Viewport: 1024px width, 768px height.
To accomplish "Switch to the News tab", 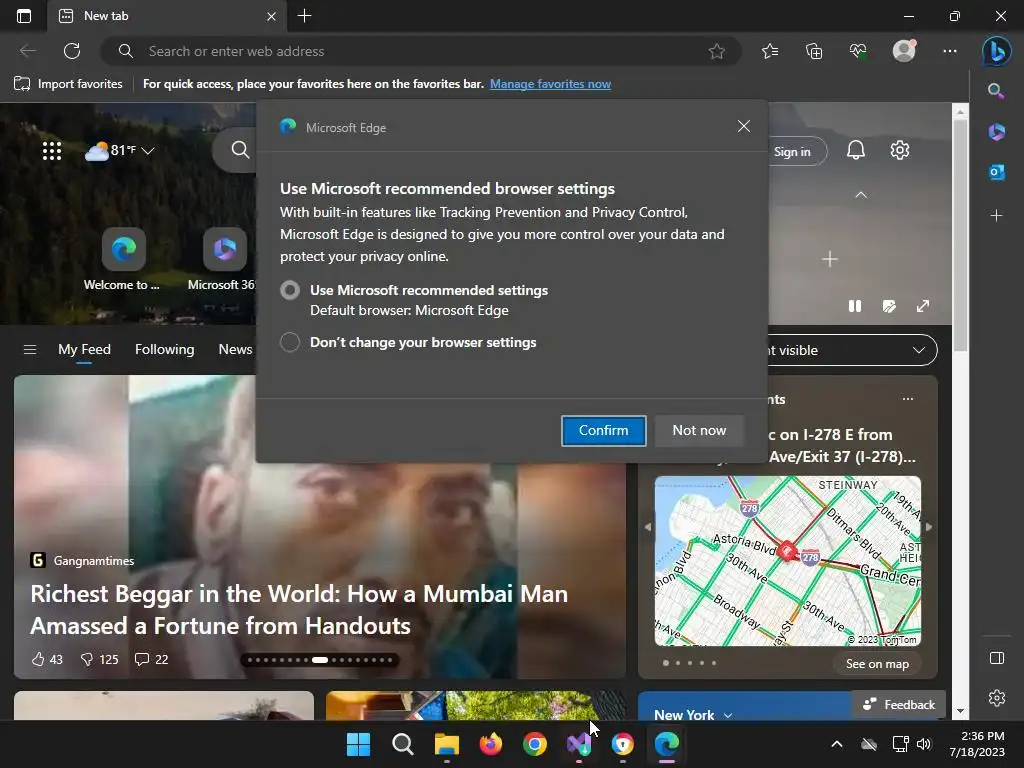I will (235, 349).
